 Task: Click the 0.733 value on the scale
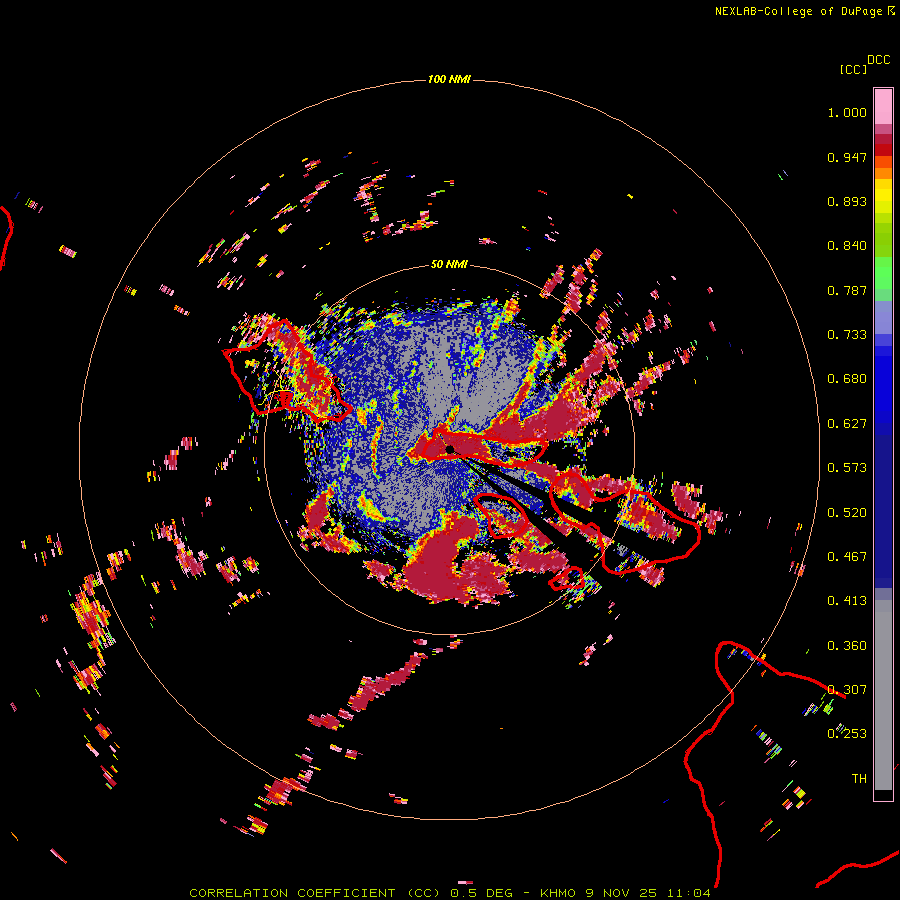pyautogui.click(x=847, y=335)
